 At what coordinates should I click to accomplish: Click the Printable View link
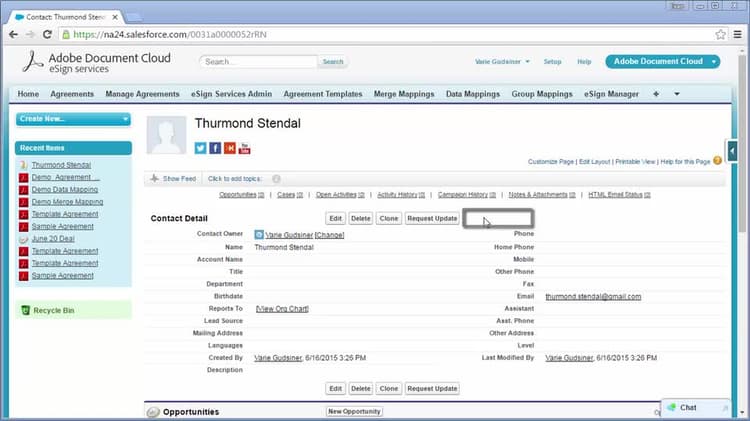point(635,162)
